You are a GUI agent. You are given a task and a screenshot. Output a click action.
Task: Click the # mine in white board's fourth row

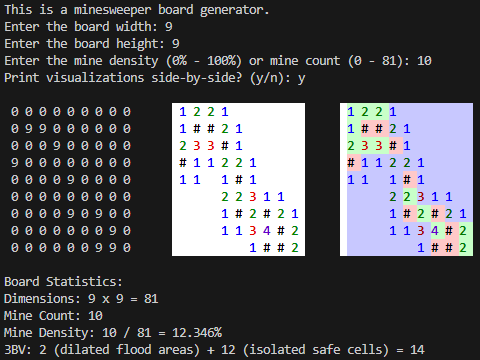(x=183, y=163)
